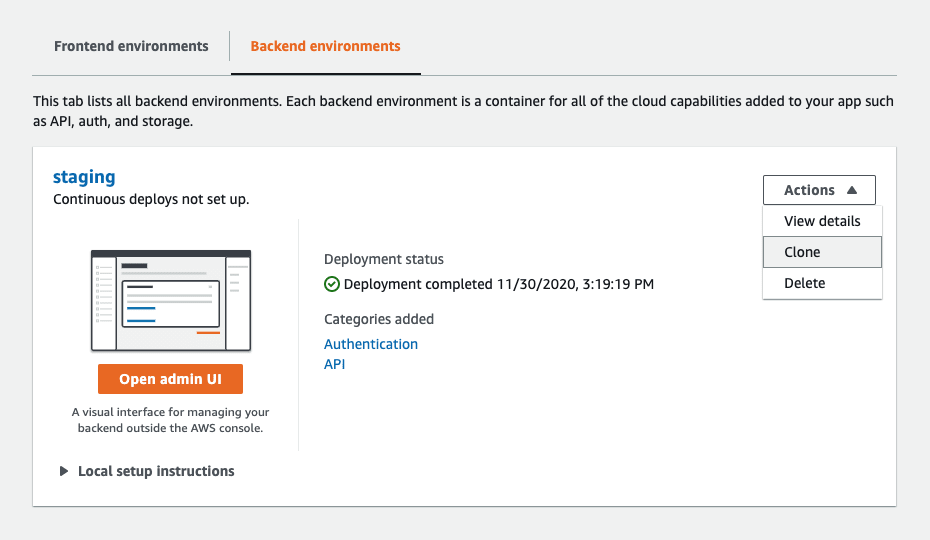Click the orange Open admin UI button

pos(170,379)
